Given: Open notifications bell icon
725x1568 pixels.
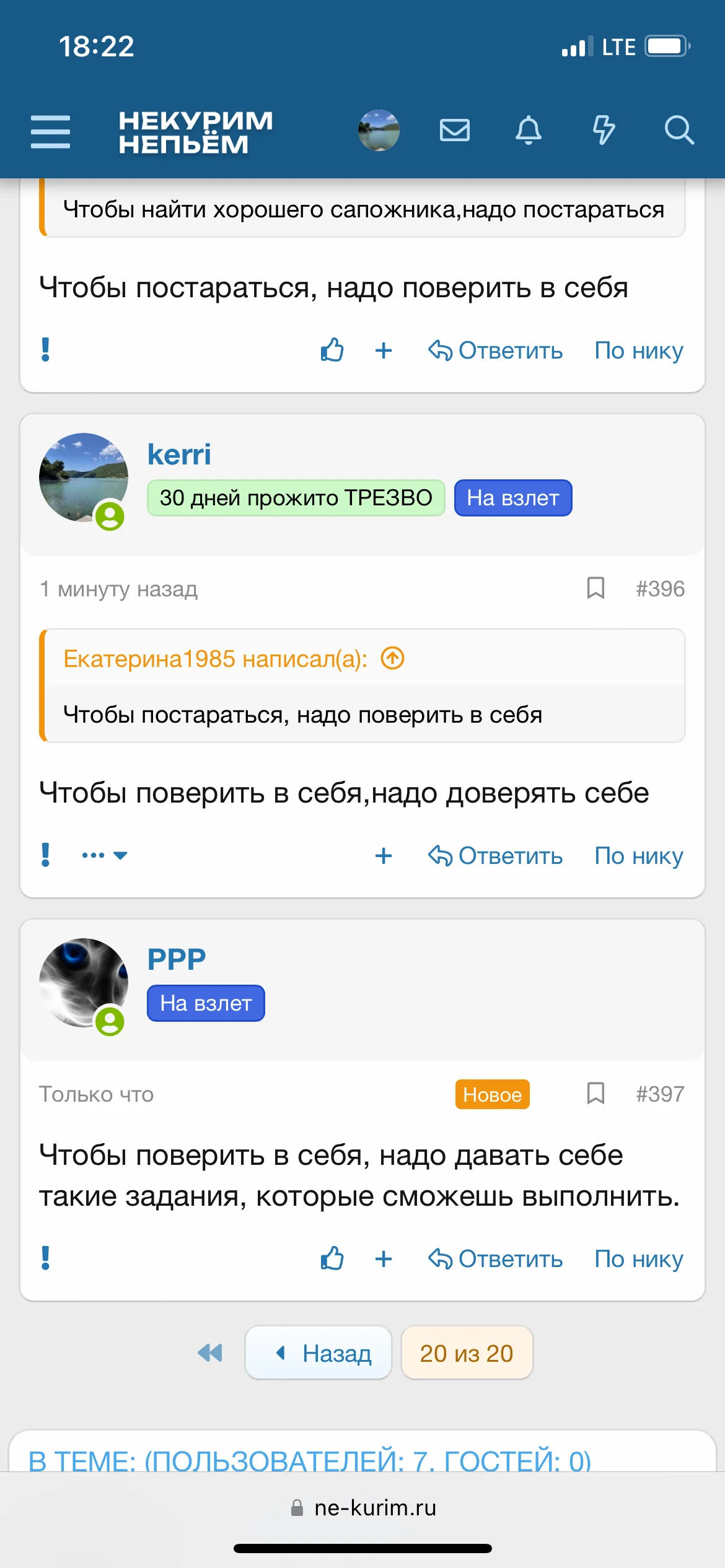Looking at the screenshot, I should click(x=529, y=131).
